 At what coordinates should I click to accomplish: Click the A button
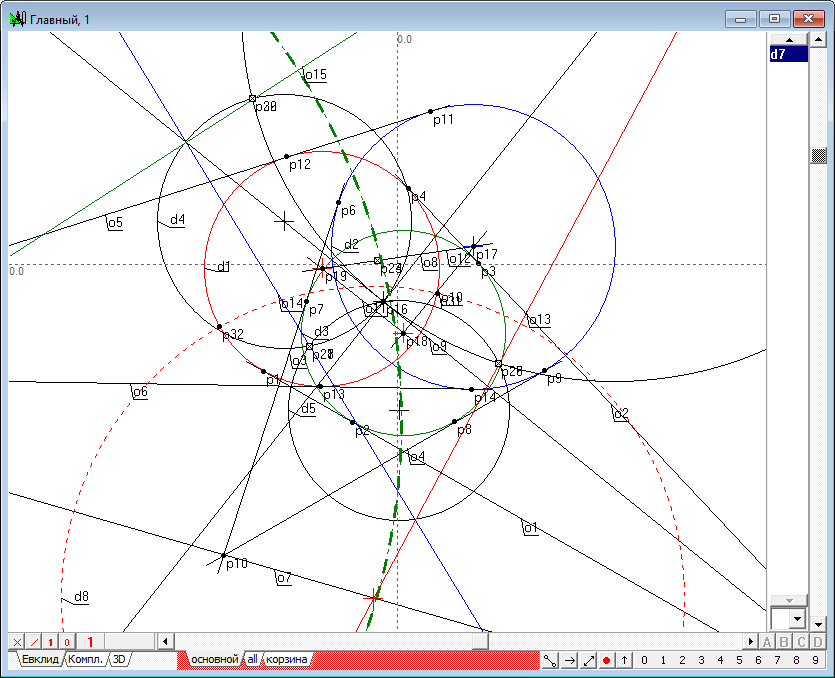coord(767,642)
